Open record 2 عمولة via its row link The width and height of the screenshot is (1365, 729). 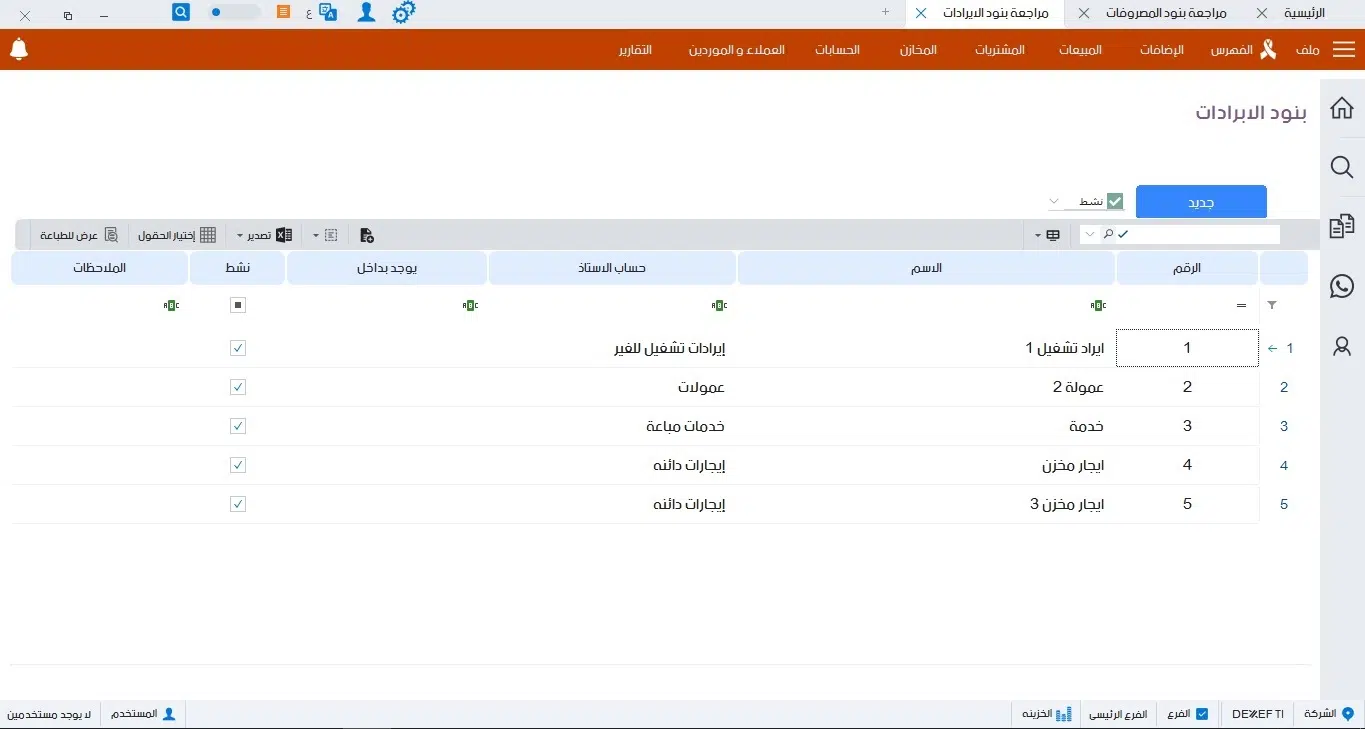tap(1283, 387)
